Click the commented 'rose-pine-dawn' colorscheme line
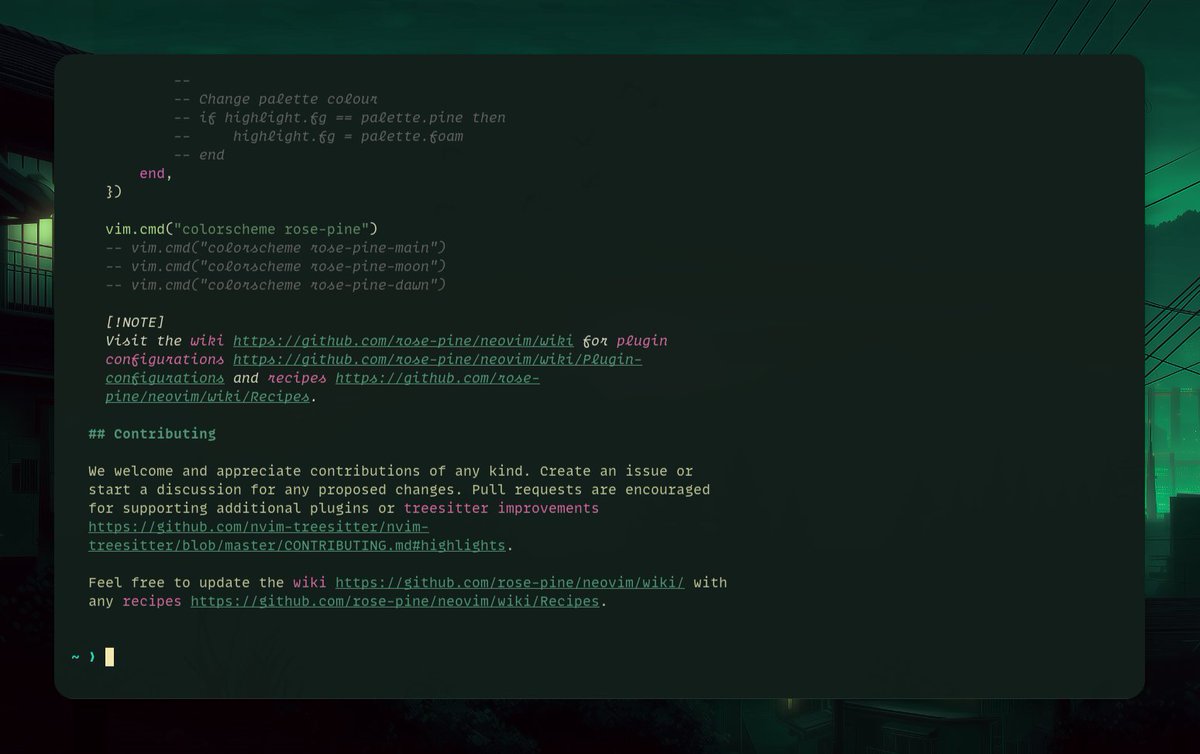Screen dimensions: 1200x754 (275, 285)
